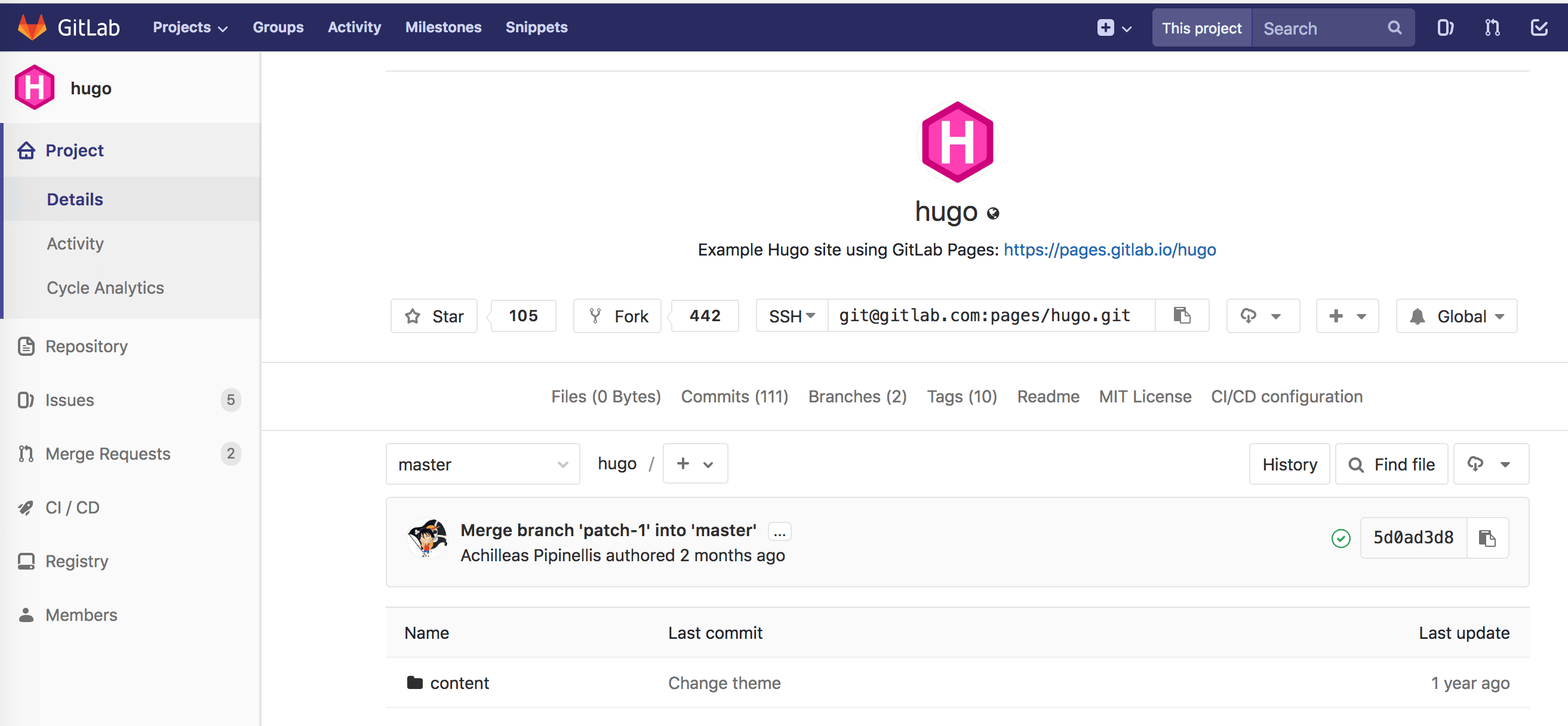The height and width of the screenshot is (726, 1568).
Task: Open the content folder
Action: click(459, 683)
